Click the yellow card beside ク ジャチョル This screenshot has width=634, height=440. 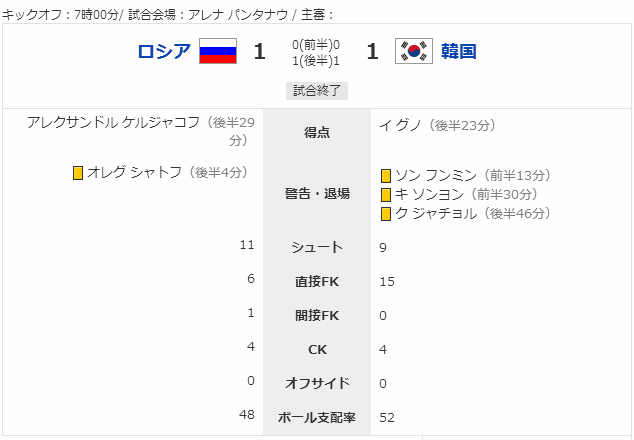pyautogui.click(x=386, y=214)
